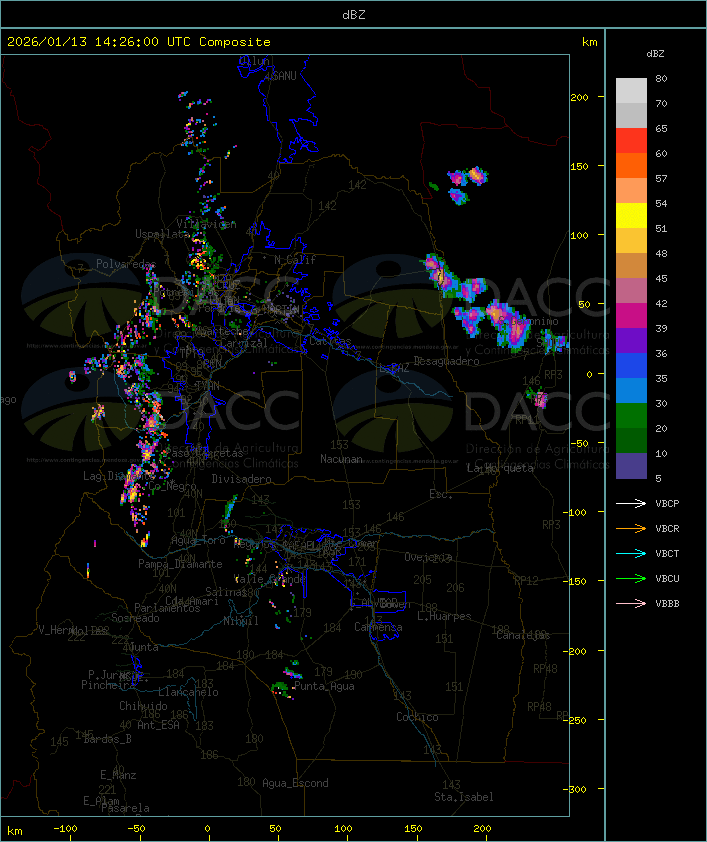Click the dBZ heading above the color scale
This screenshot has width=707, height=842.
pyautogui.click(x=655, y=54)
